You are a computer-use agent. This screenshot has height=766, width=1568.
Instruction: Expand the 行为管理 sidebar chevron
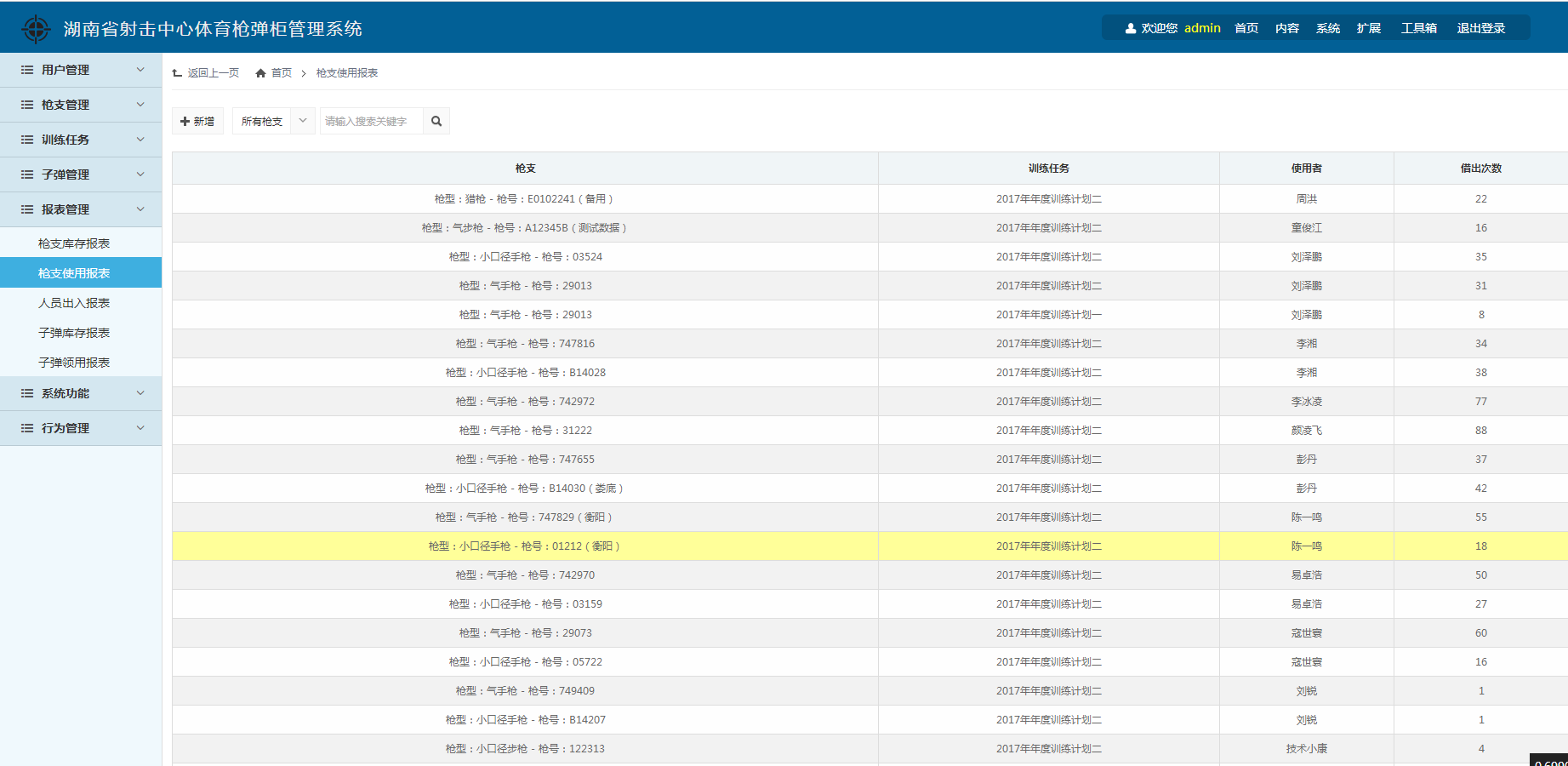point(140,428)
